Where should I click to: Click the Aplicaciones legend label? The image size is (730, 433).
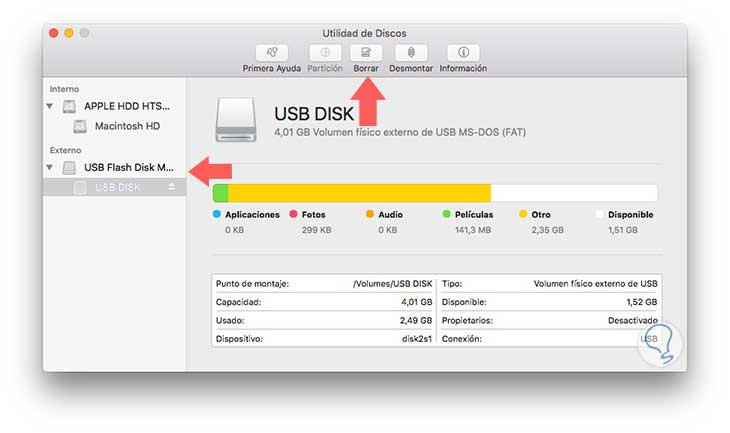pyautogui.click(x=252, y=215)
